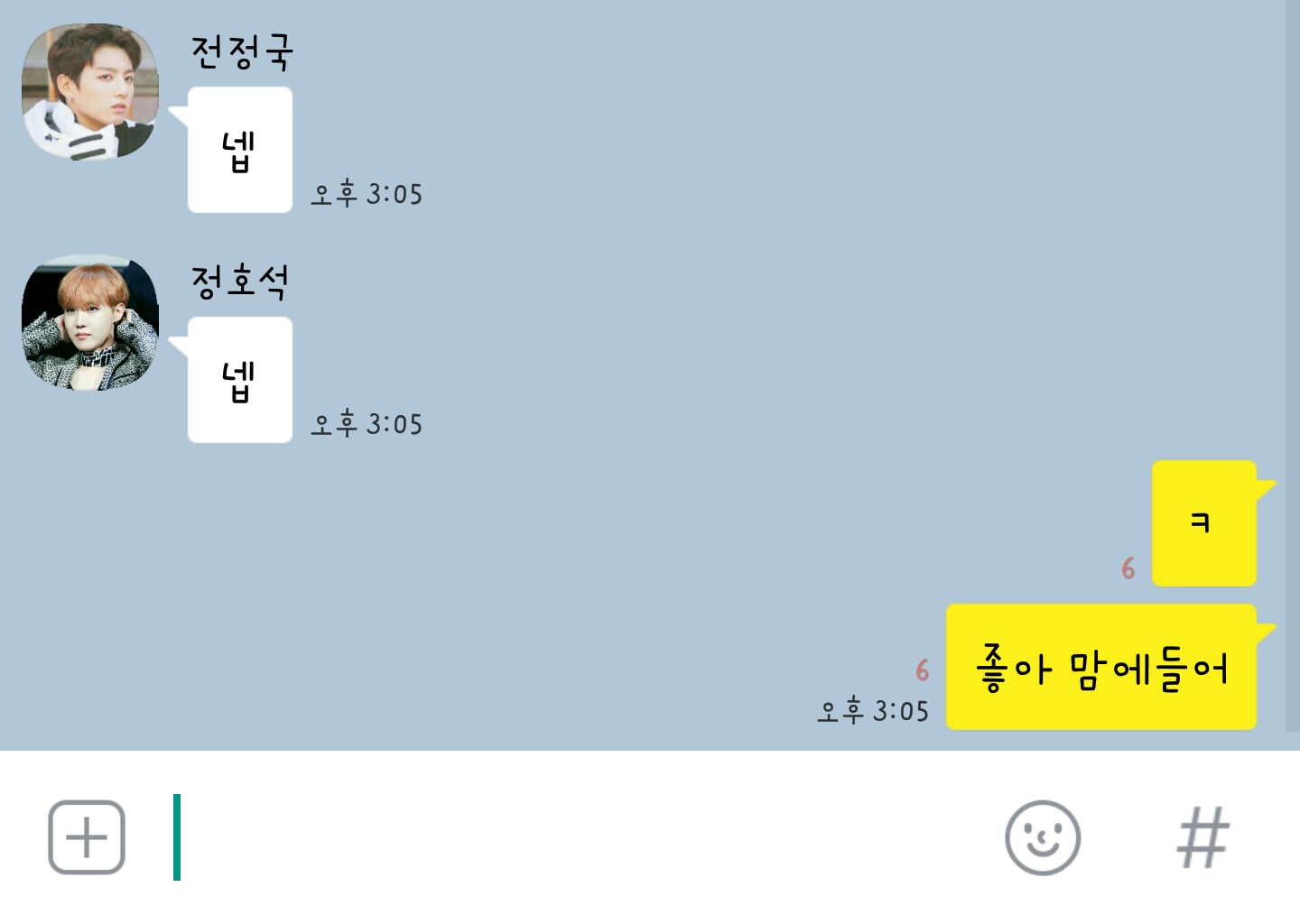Click timestamp 오후 3:05 beside yellow bubble
This screenshot has height=924, width=1300.
click(873, 710)
